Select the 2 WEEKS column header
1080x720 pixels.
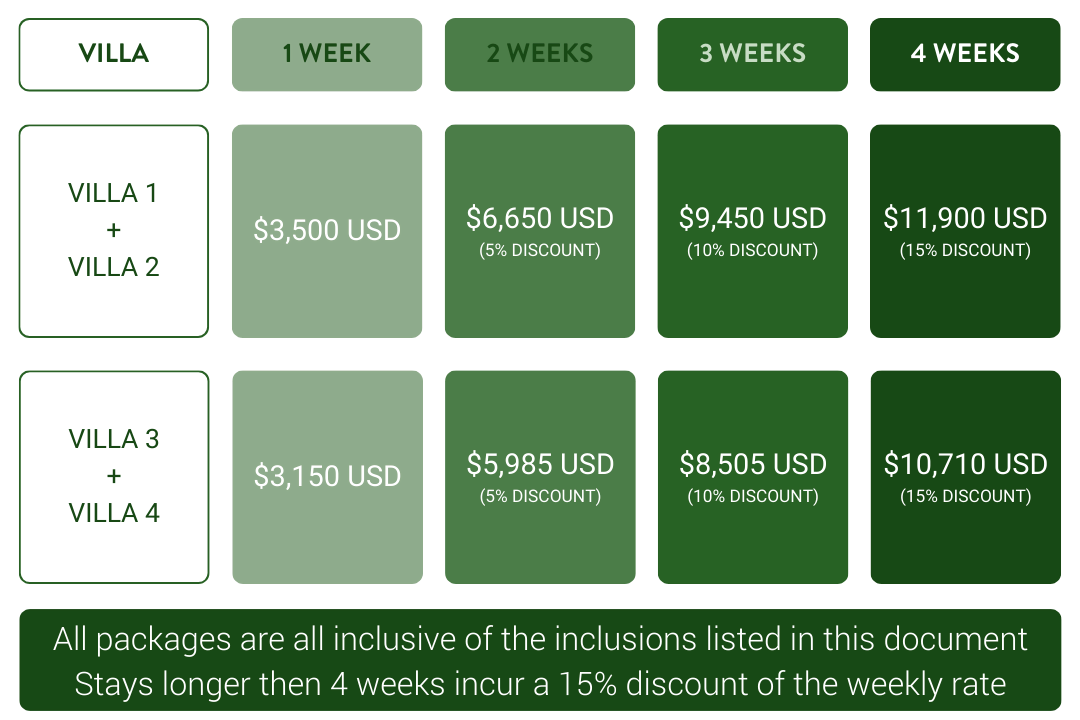point(539,54)
